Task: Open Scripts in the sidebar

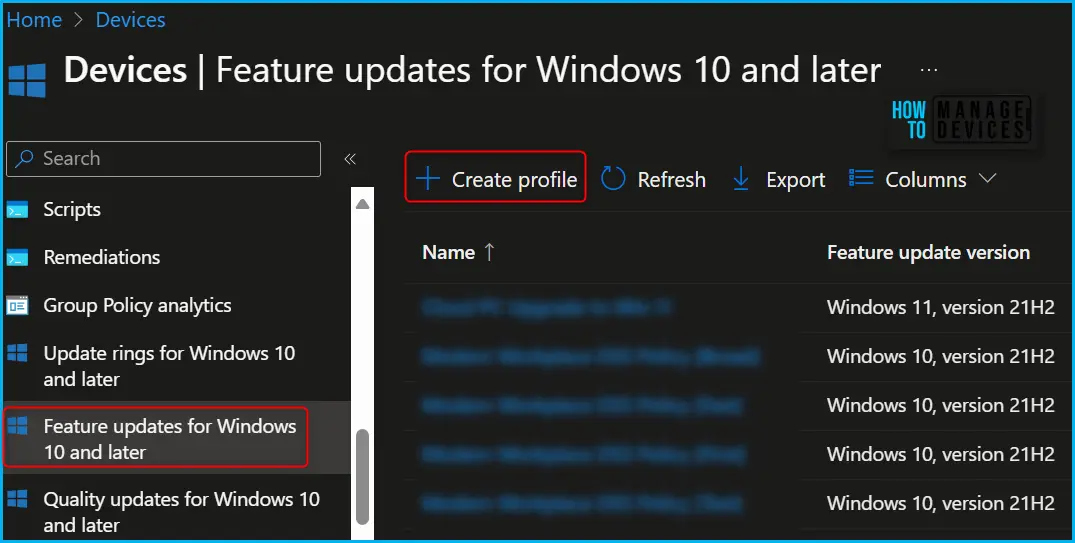Action: point(72,210)
